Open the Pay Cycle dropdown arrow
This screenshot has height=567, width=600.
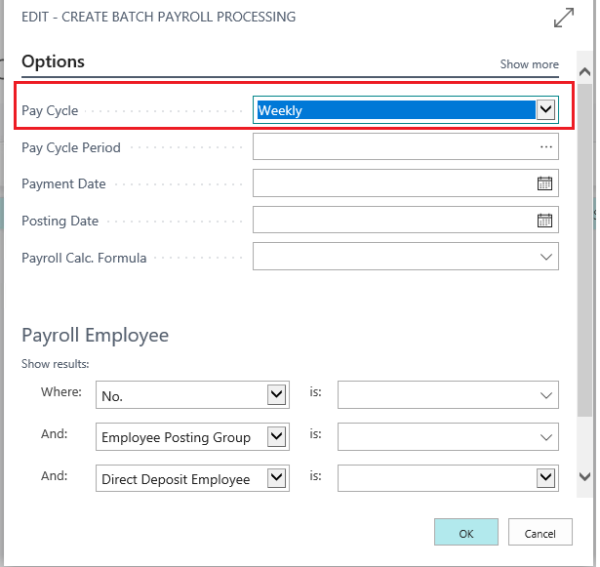coord(545,110)
